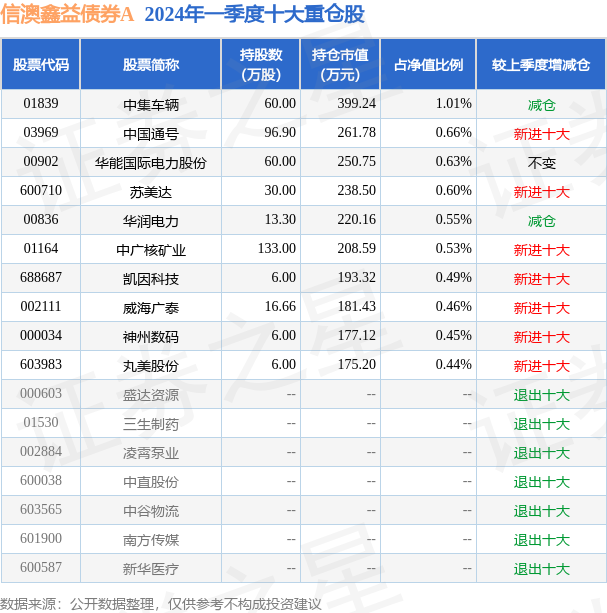
Task: Select stock code 00902
Action: 41,161
